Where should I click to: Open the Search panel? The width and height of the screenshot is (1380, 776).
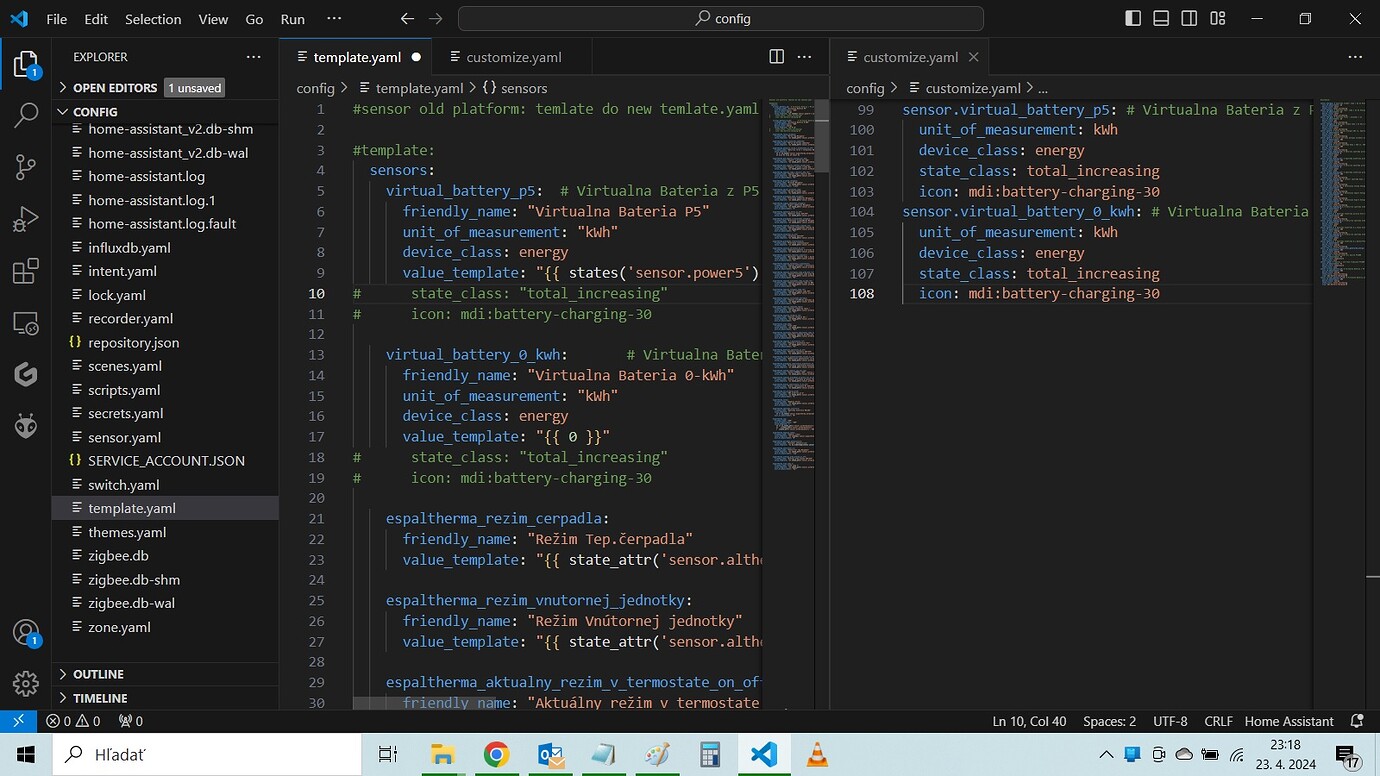click(x=25, y=116)
